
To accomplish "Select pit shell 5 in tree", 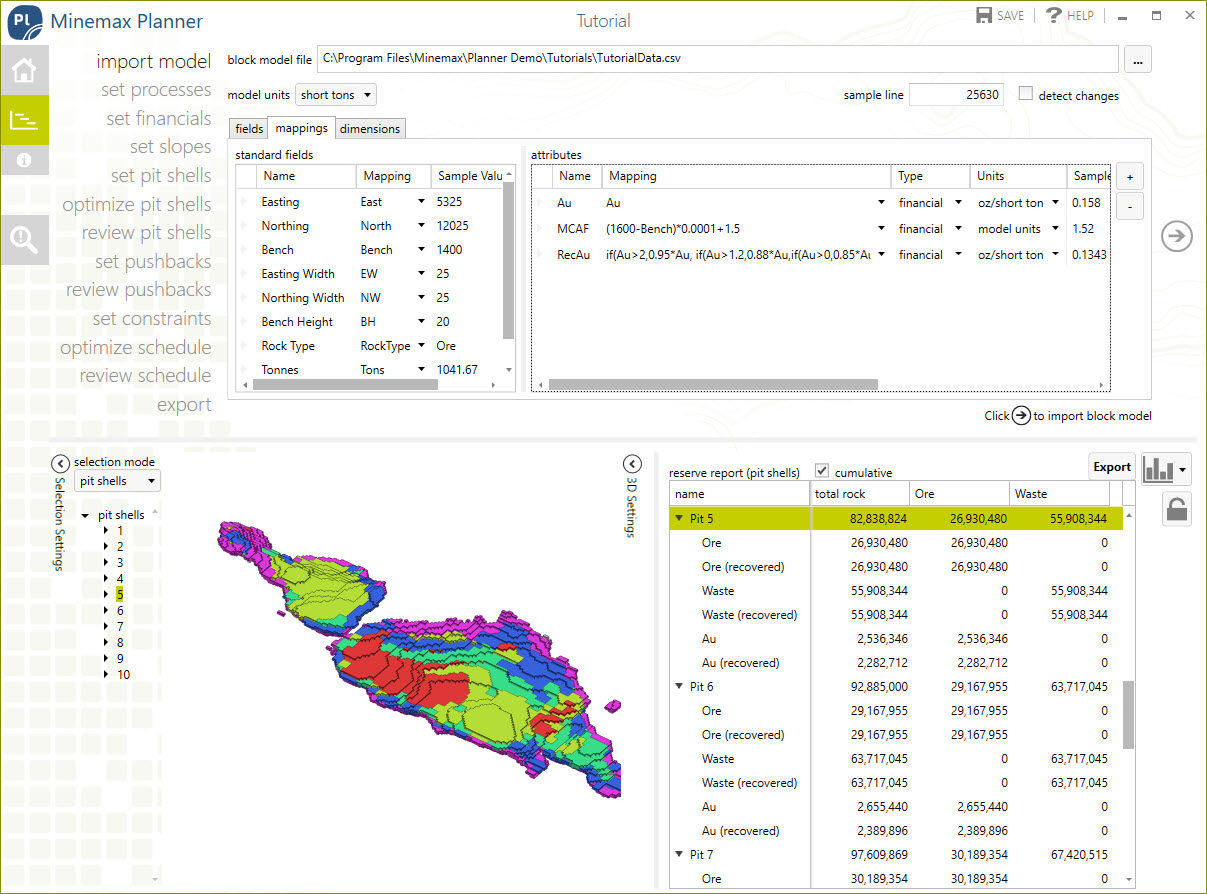I will click(120, 594).
